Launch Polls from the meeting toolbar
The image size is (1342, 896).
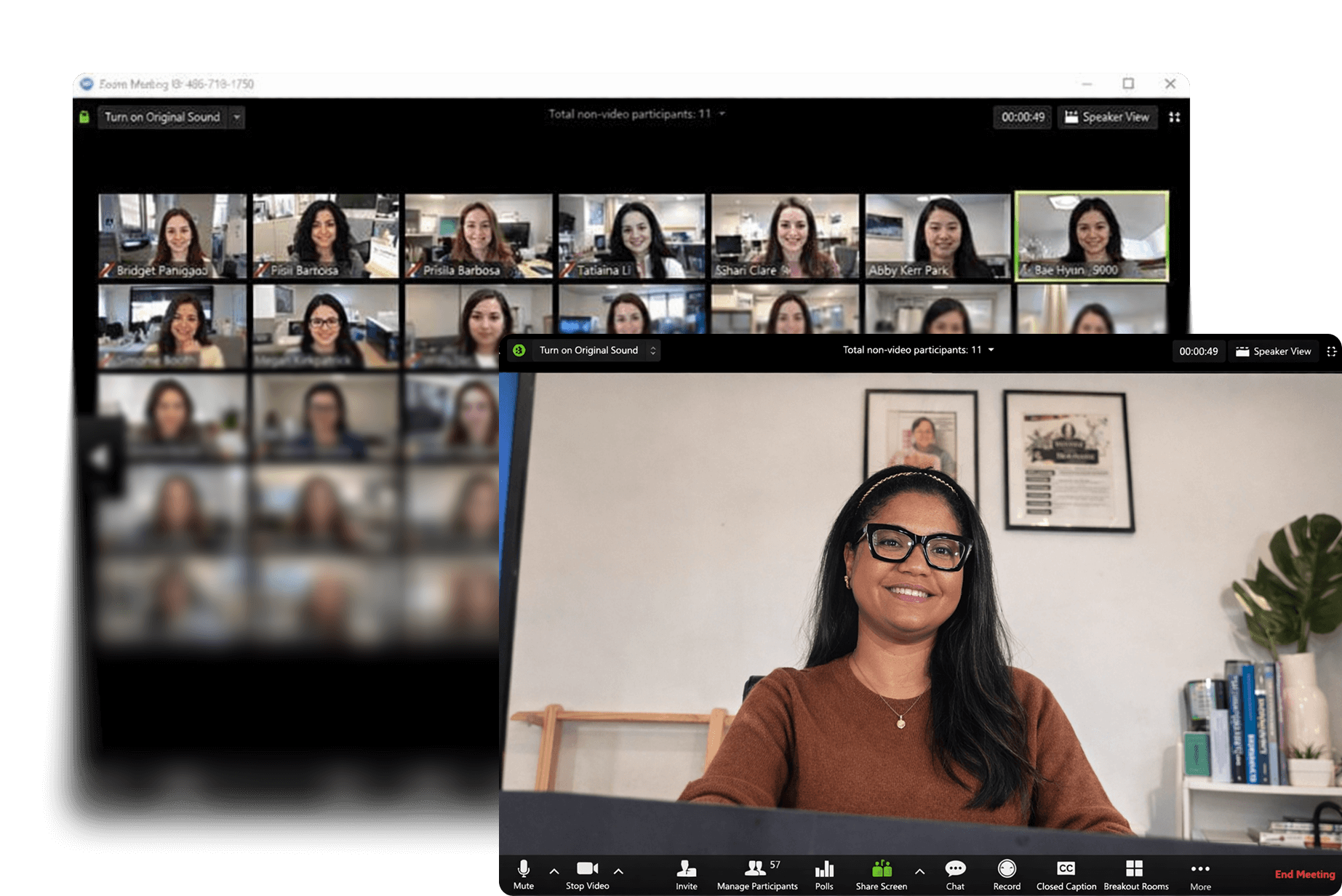click(824, 875)
